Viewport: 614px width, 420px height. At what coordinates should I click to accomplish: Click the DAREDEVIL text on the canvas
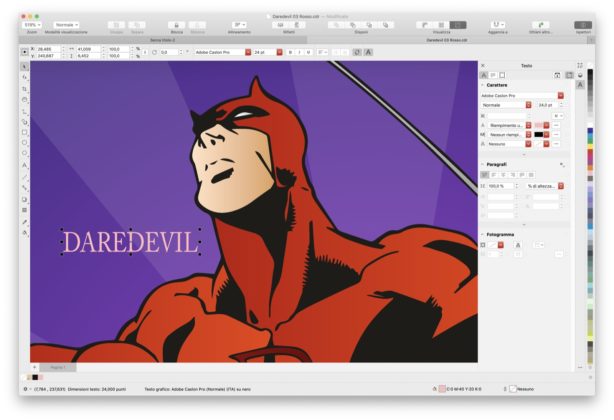tap(130, 242)
